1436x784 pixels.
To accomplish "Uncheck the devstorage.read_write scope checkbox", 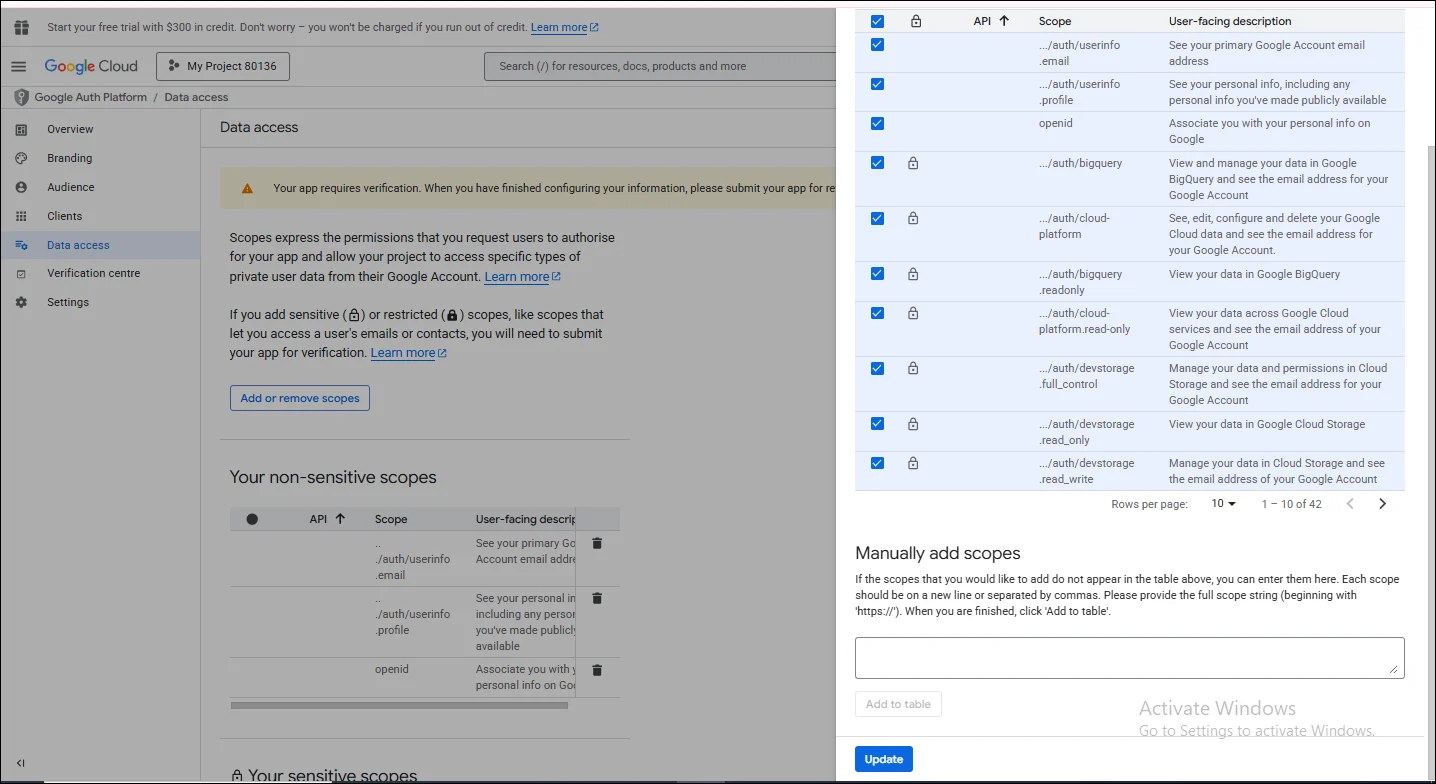I will [x=877, y=463].
